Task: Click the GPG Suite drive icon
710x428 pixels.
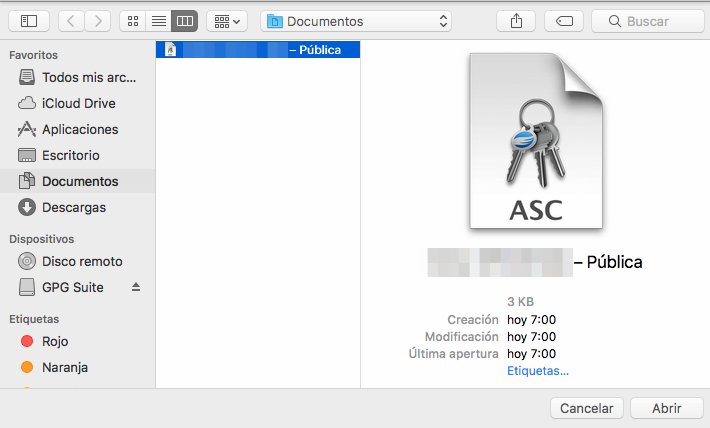Action: [27, 287]
